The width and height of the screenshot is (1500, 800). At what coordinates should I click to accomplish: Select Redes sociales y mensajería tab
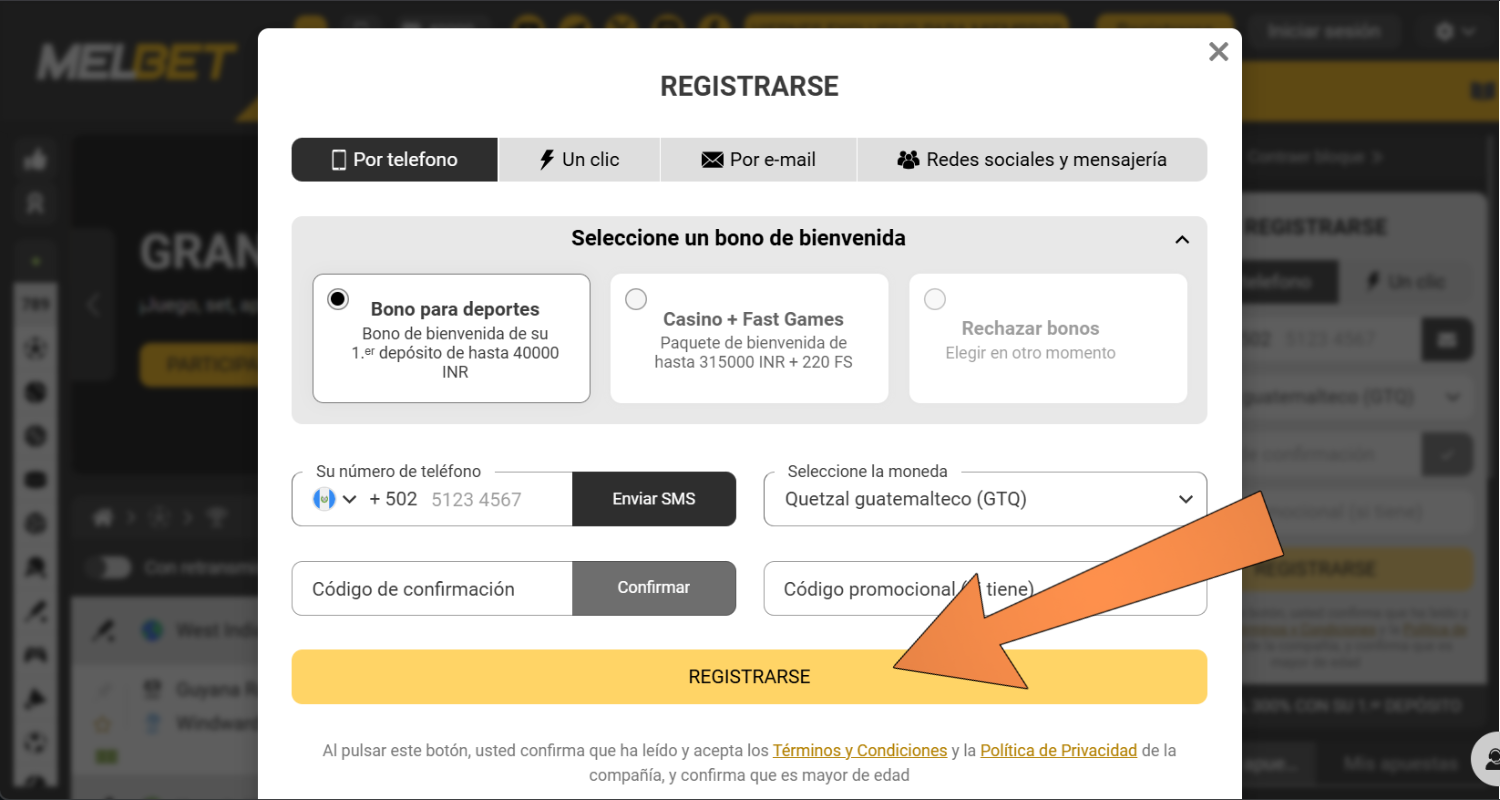pyautogui.click(x=1032, y=160)
